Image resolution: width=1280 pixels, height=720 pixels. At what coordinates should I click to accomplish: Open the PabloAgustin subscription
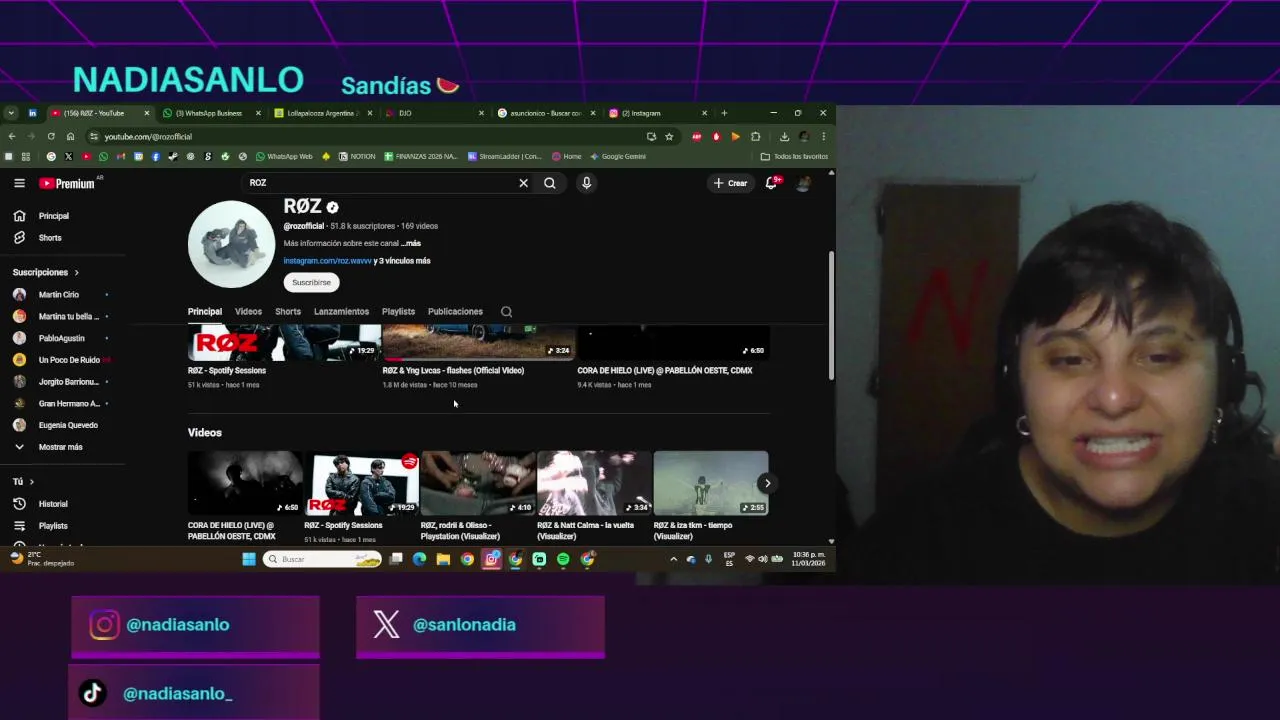[x=61, y=338]
